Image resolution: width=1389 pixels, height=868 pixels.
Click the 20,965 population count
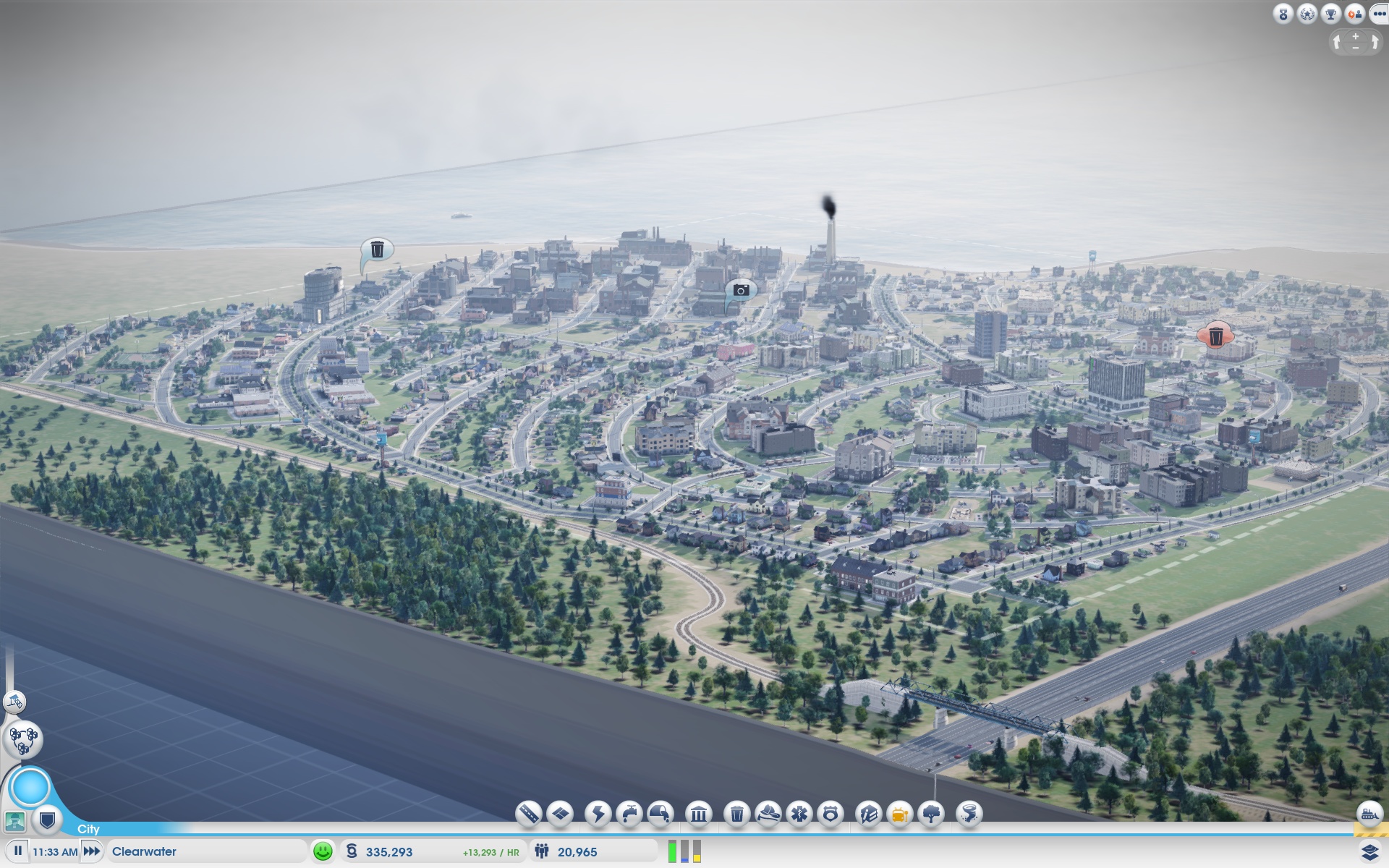coord(577,852)
